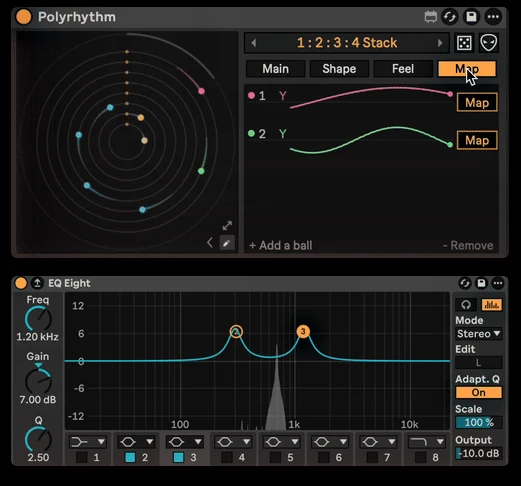
Task: Click the Scale 100 % field
Action: (479, 423)
